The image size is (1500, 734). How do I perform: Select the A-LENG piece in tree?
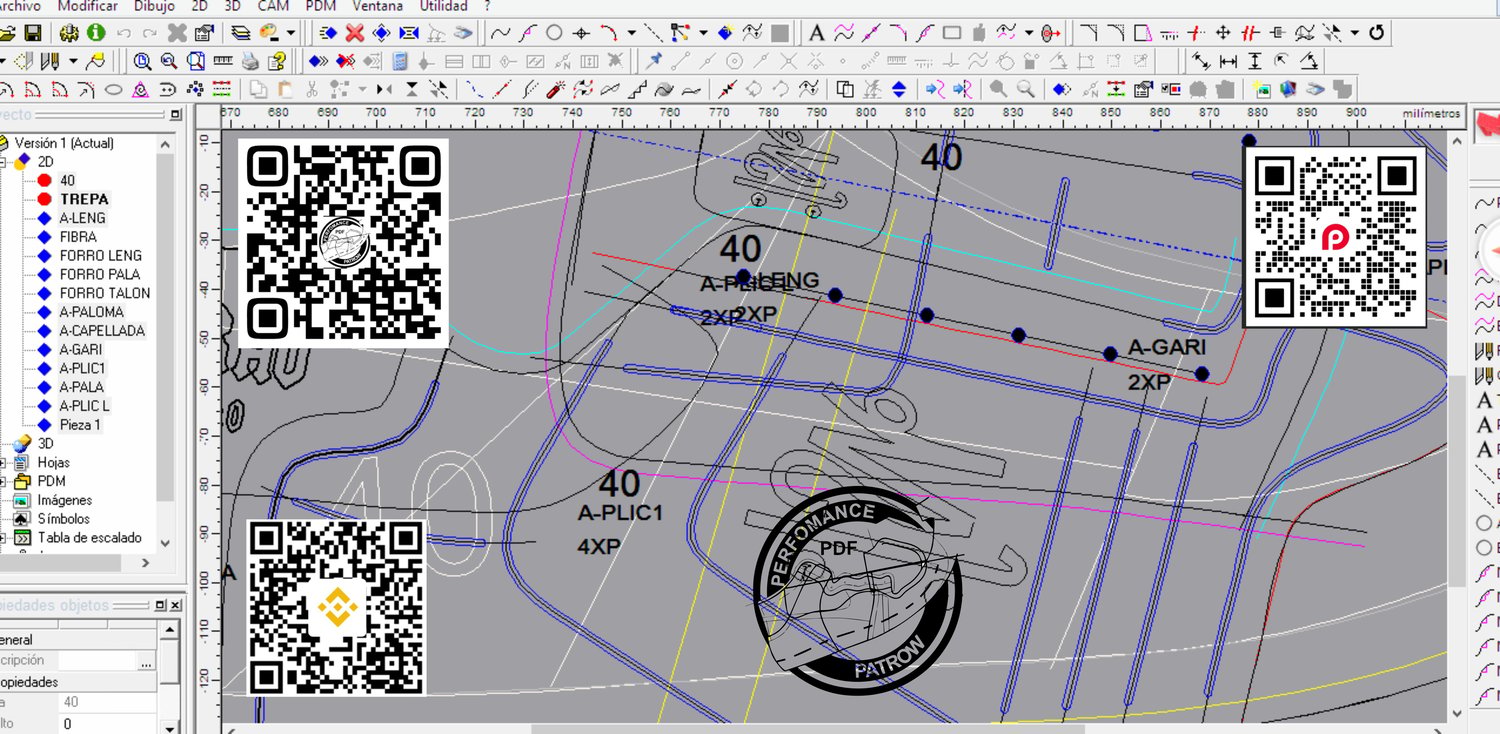[x=82, y=218]
